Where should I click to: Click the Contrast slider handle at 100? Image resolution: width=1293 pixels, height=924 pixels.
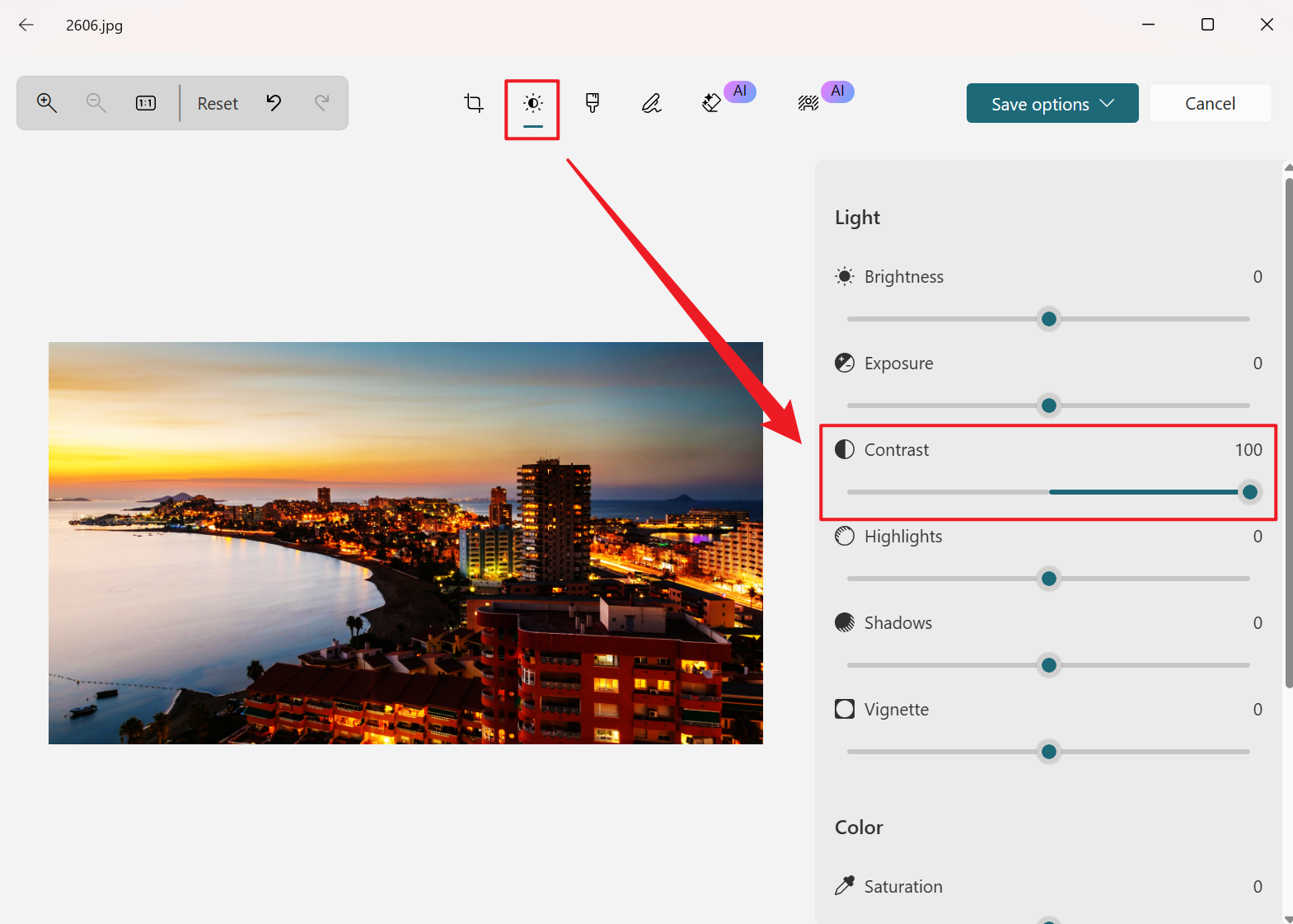pyautogui.click(x=1249, y=492)
